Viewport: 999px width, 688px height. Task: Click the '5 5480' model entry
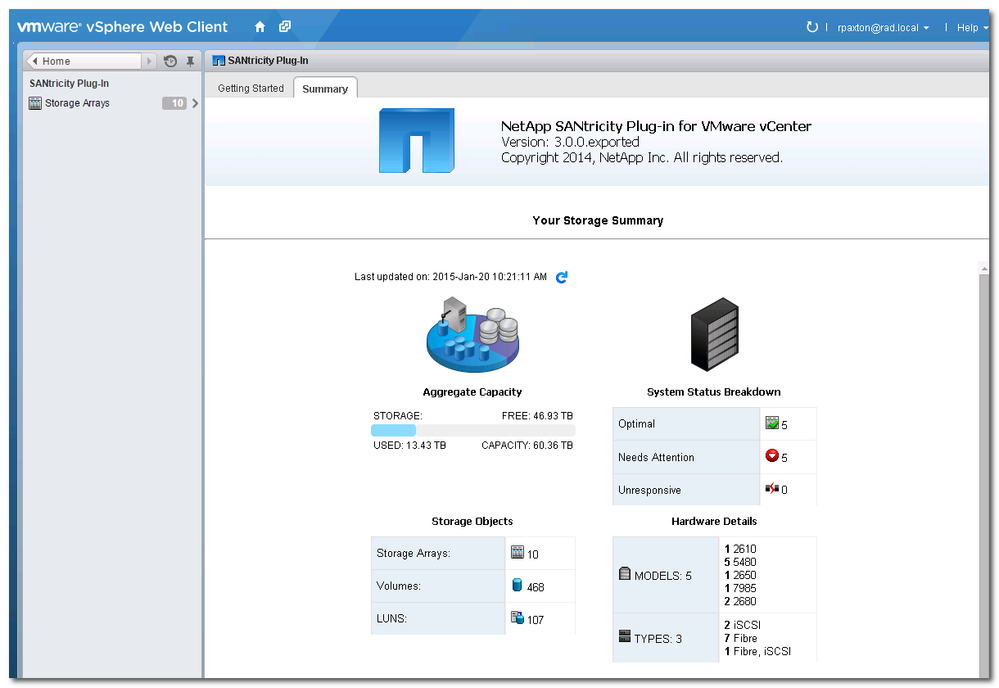(740, 562)
